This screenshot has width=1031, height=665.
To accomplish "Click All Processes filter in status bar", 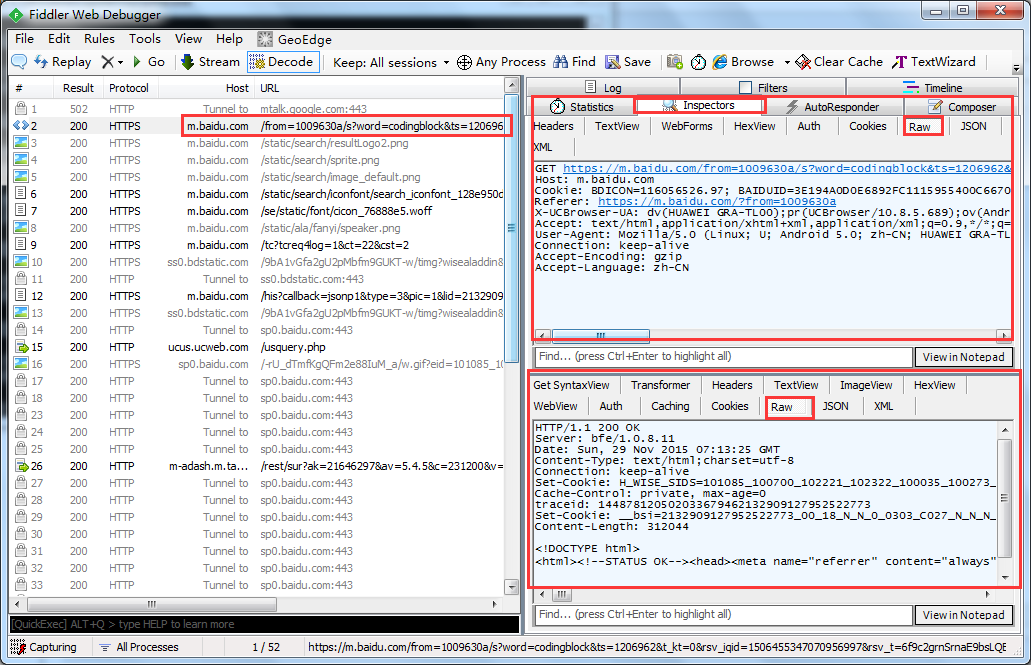I will (x=139, y=647).
